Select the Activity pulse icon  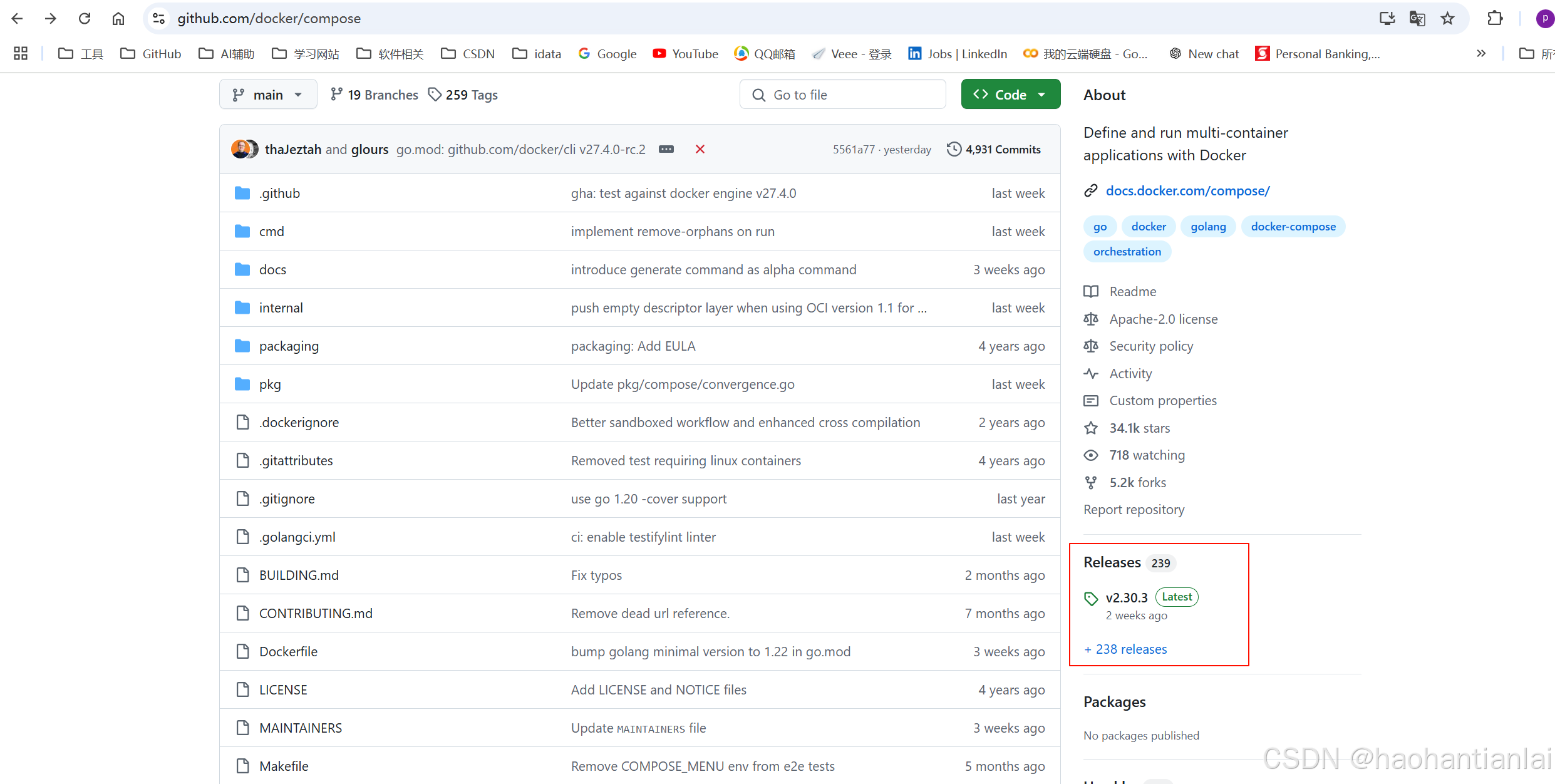click(1091, 373)
